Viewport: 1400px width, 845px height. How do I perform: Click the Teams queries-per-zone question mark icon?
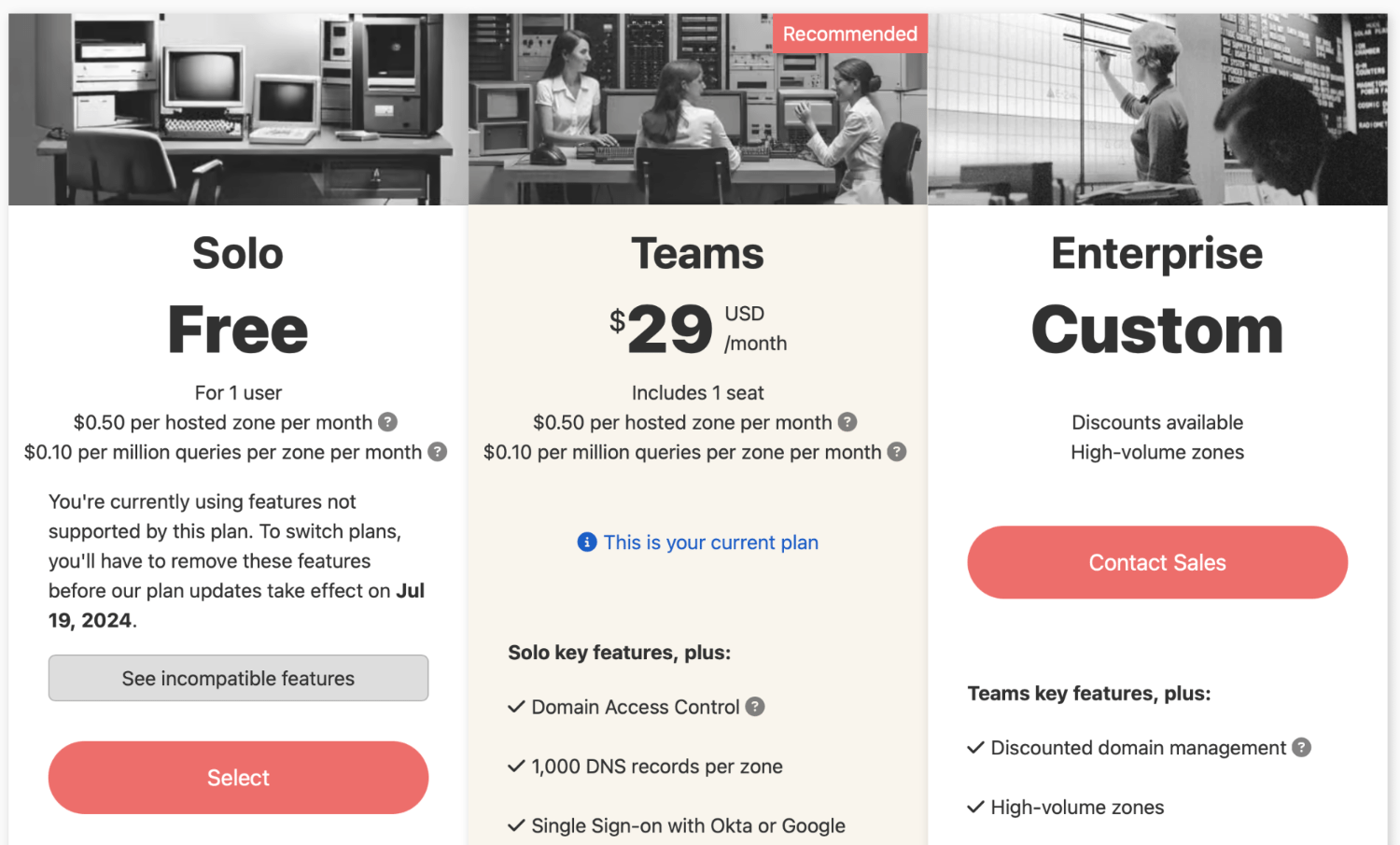tap(897, 452)
